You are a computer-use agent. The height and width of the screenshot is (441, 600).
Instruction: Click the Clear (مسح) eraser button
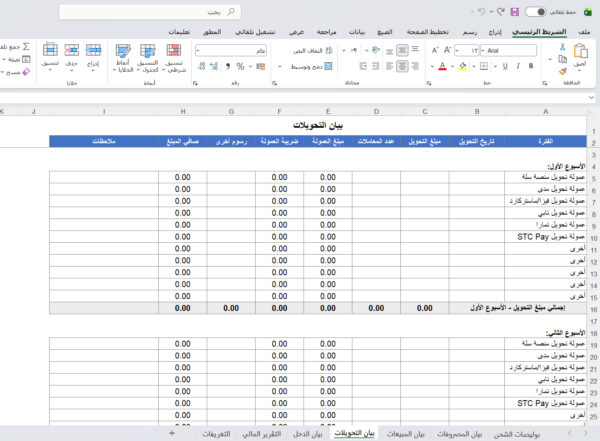(16, 72)
